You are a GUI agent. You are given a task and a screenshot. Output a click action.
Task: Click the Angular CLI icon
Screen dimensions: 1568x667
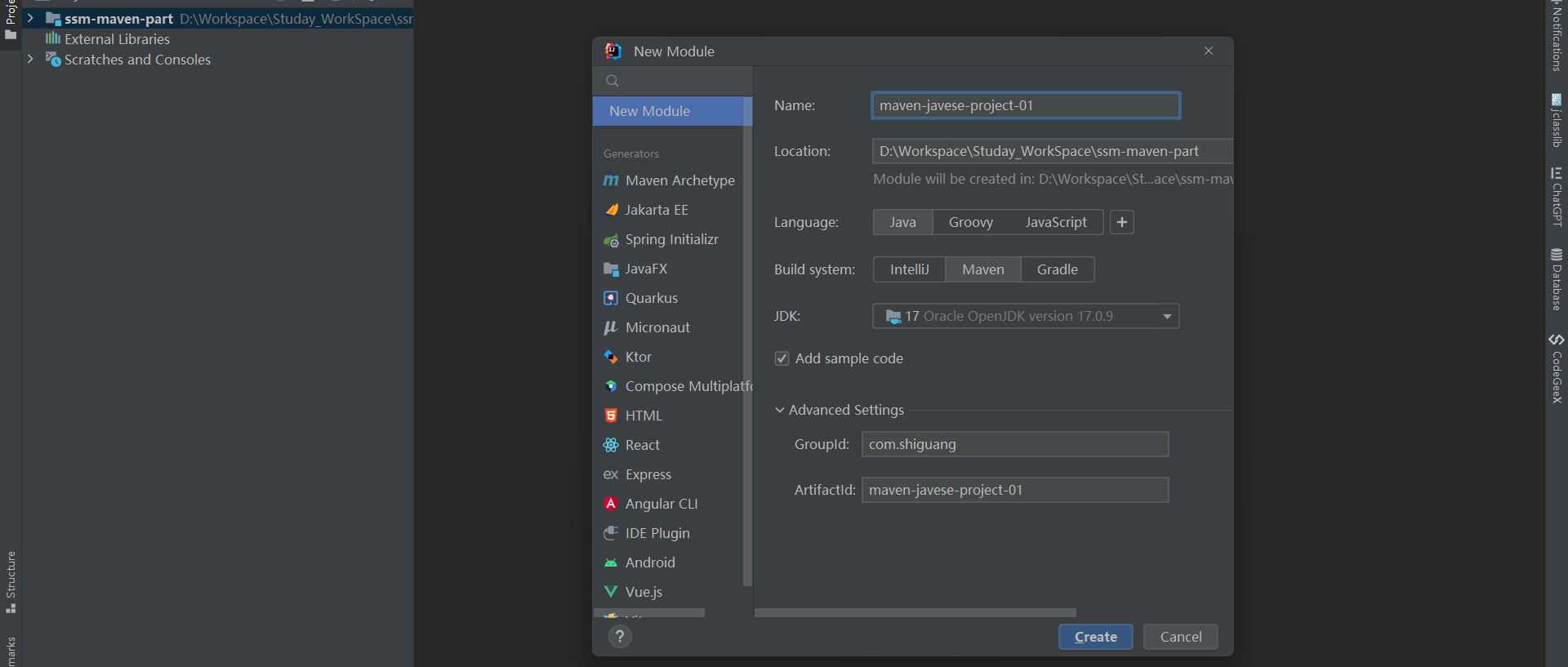coord(611,504)
